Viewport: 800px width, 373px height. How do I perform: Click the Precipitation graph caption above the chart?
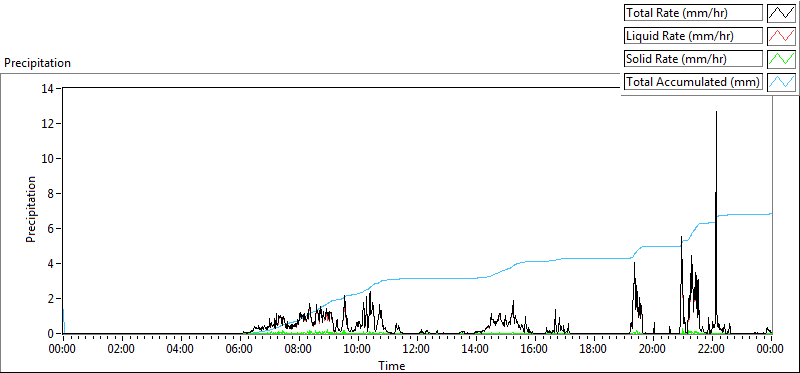[37, 63]
